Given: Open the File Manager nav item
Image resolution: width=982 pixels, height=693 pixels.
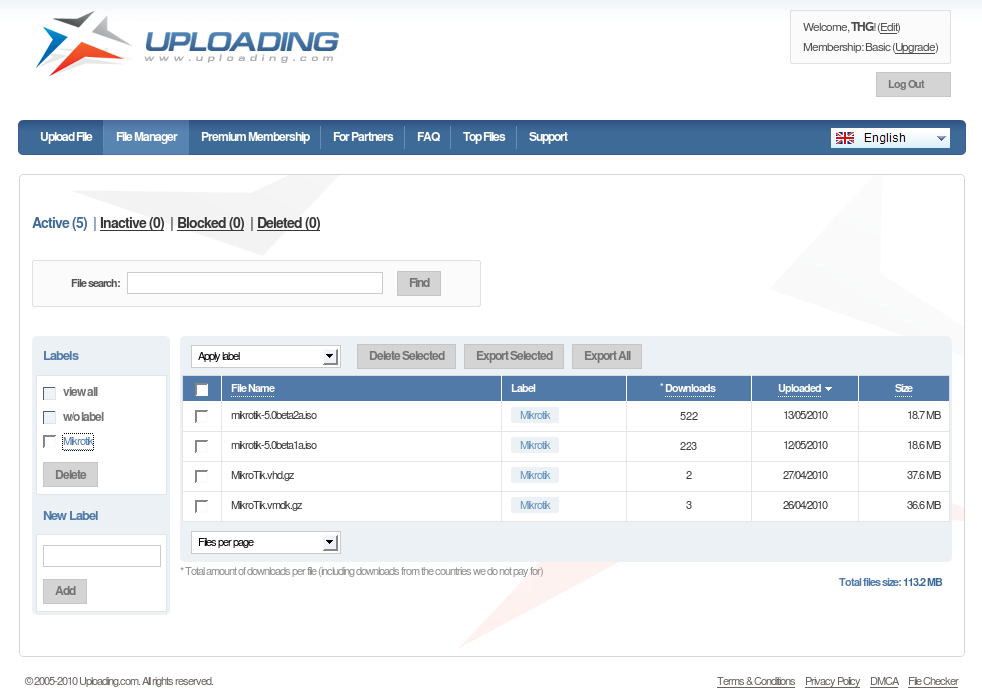Looking at the screenshot, I should click(x=147, y=136).
